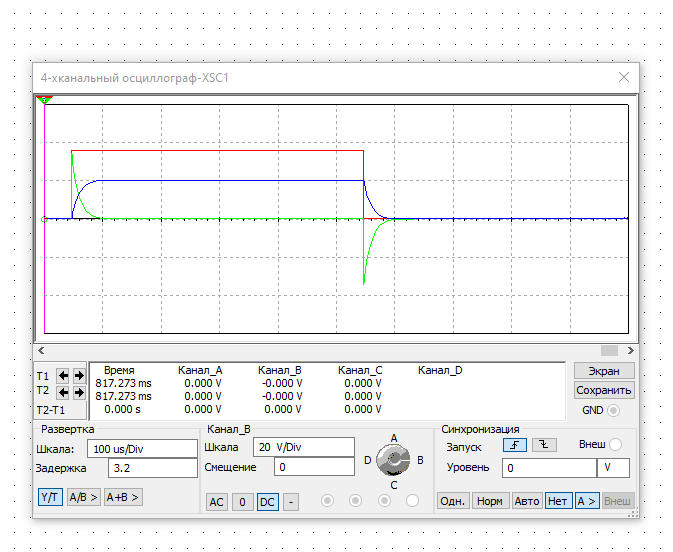Screen dimensions: 673x552
Task: Select 0 ground coupling mode
Action: coord(243,502)
